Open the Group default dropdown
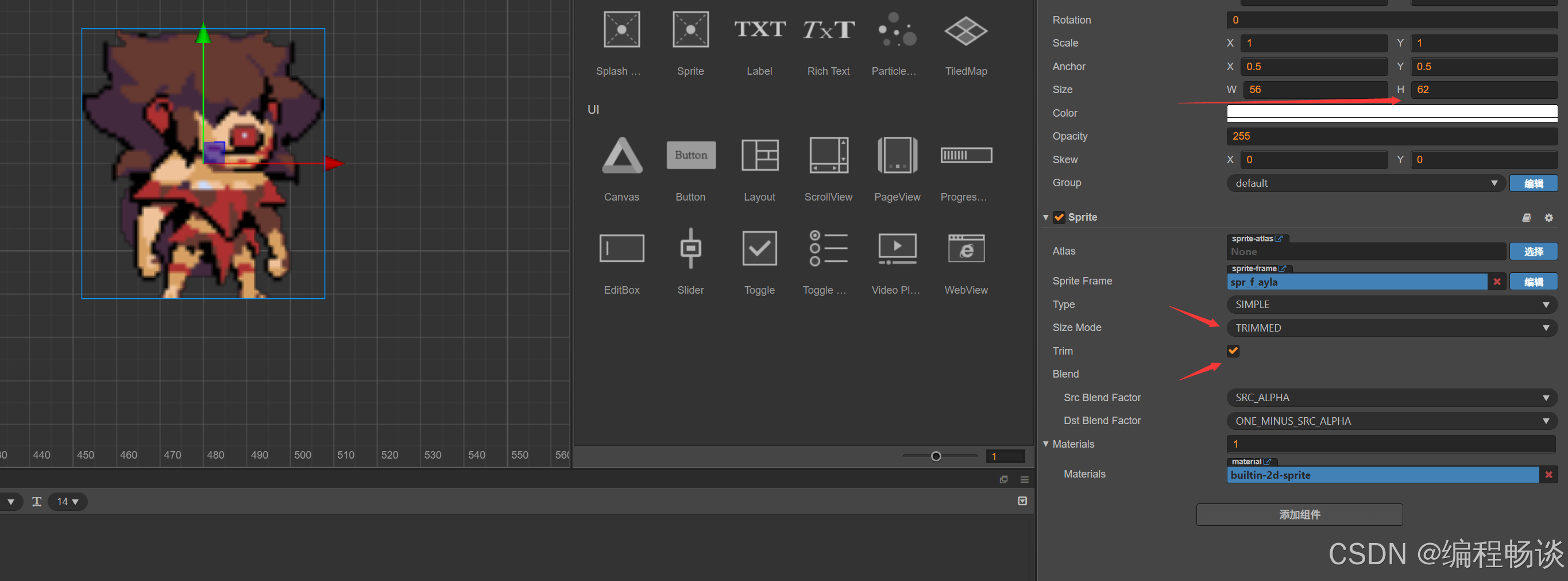Screen dimensions: 1568x581 (x=1365, y=183)
